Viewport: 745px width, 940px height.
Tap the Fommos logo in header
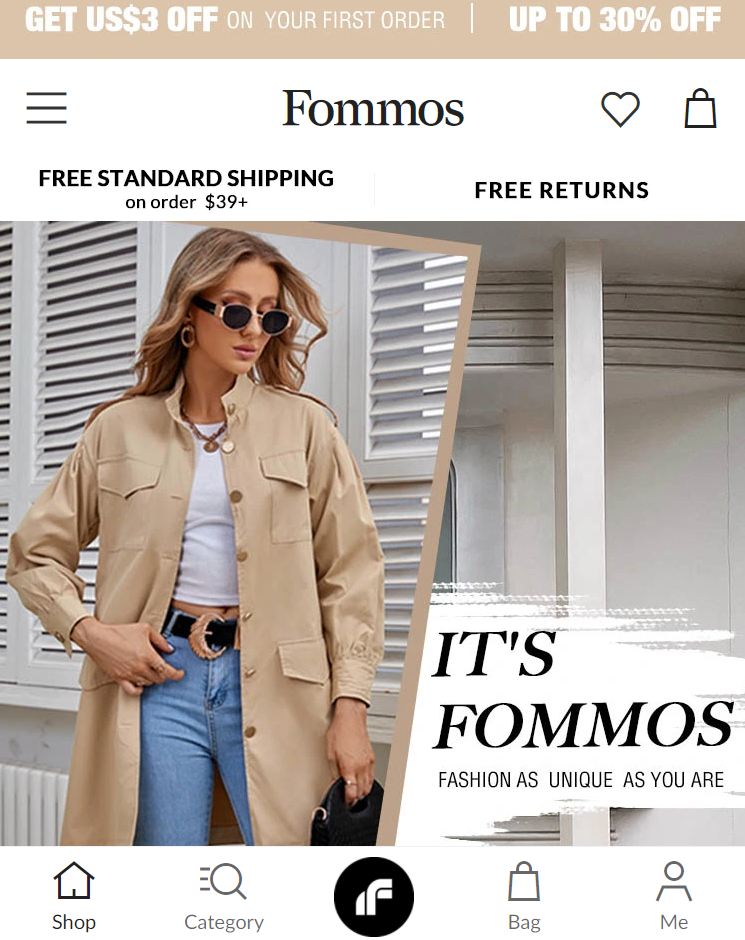(373, 109)
